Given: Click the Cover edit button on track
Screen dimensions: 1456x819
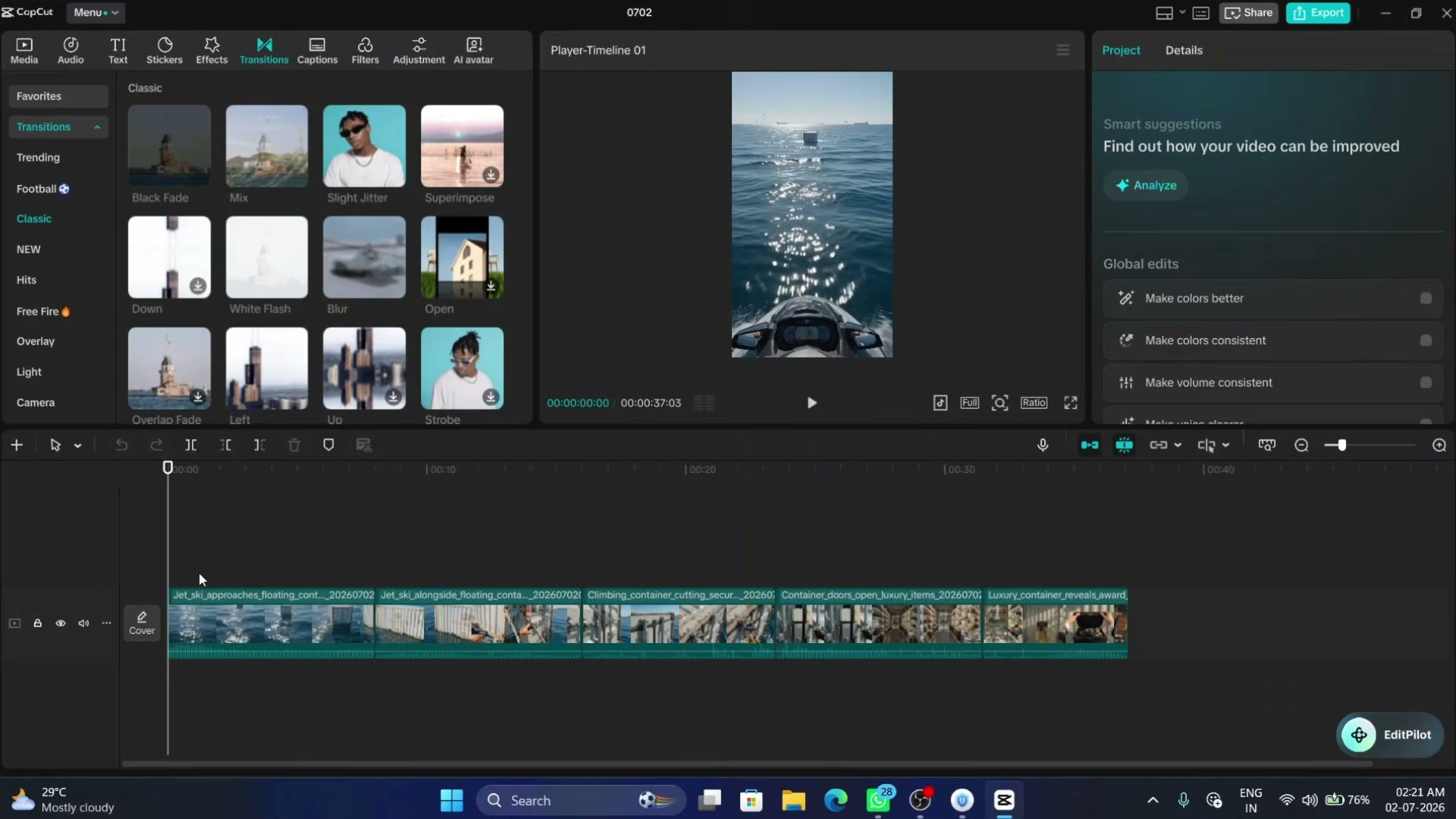Looking at the screenshot, I should pos(142,623).
